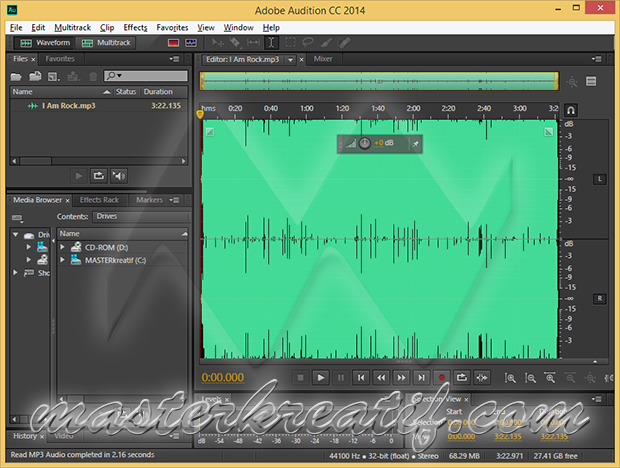Toggle Files panel auto-play speaker button
This screenshot has width=620, height=468.
pyautogui.click(x=119, y=176)
